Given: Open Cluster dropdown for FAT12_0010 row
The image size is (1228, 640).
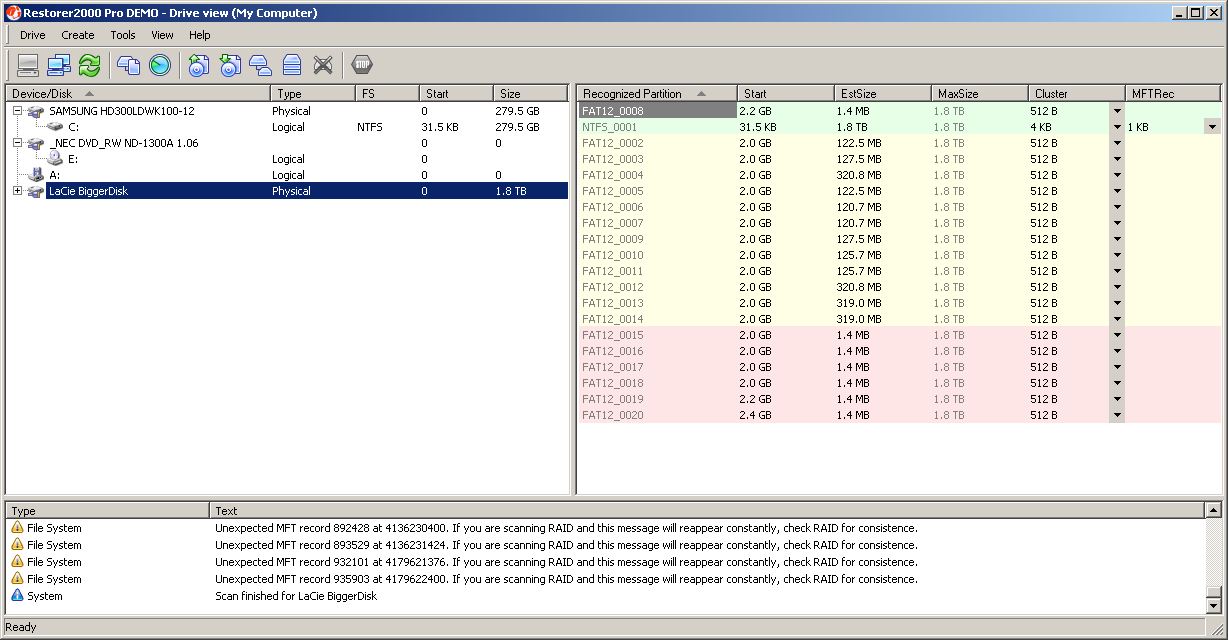Looking at the screenshot, I should [1117, 255].
